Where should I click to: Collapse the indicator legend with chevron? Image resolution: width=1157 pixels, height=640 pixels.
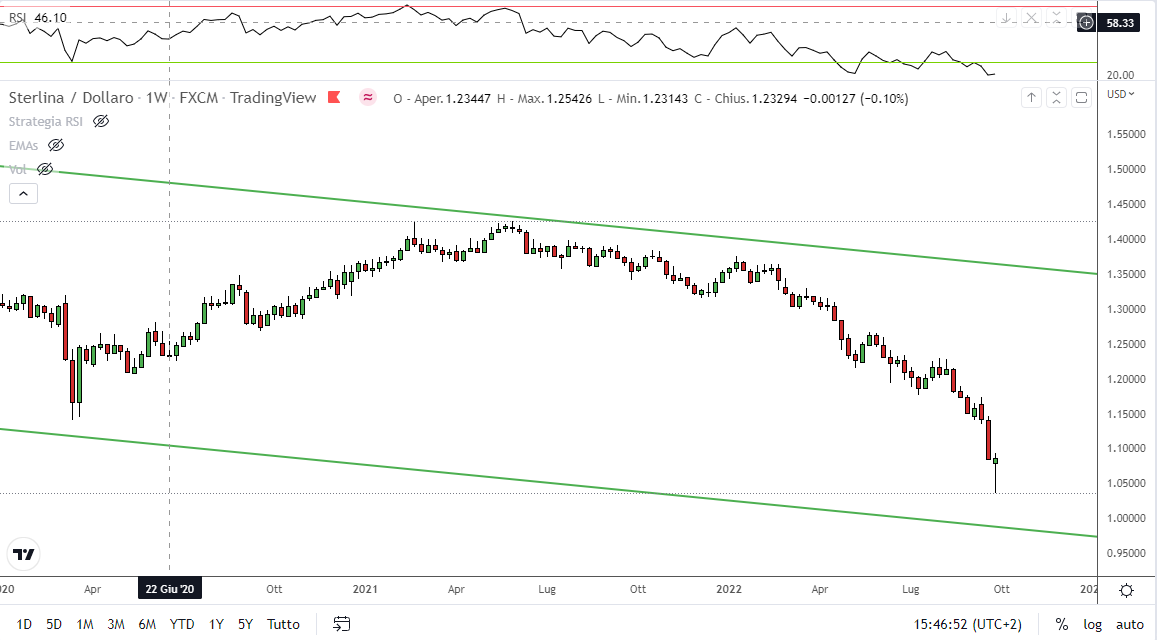[24, 193]
